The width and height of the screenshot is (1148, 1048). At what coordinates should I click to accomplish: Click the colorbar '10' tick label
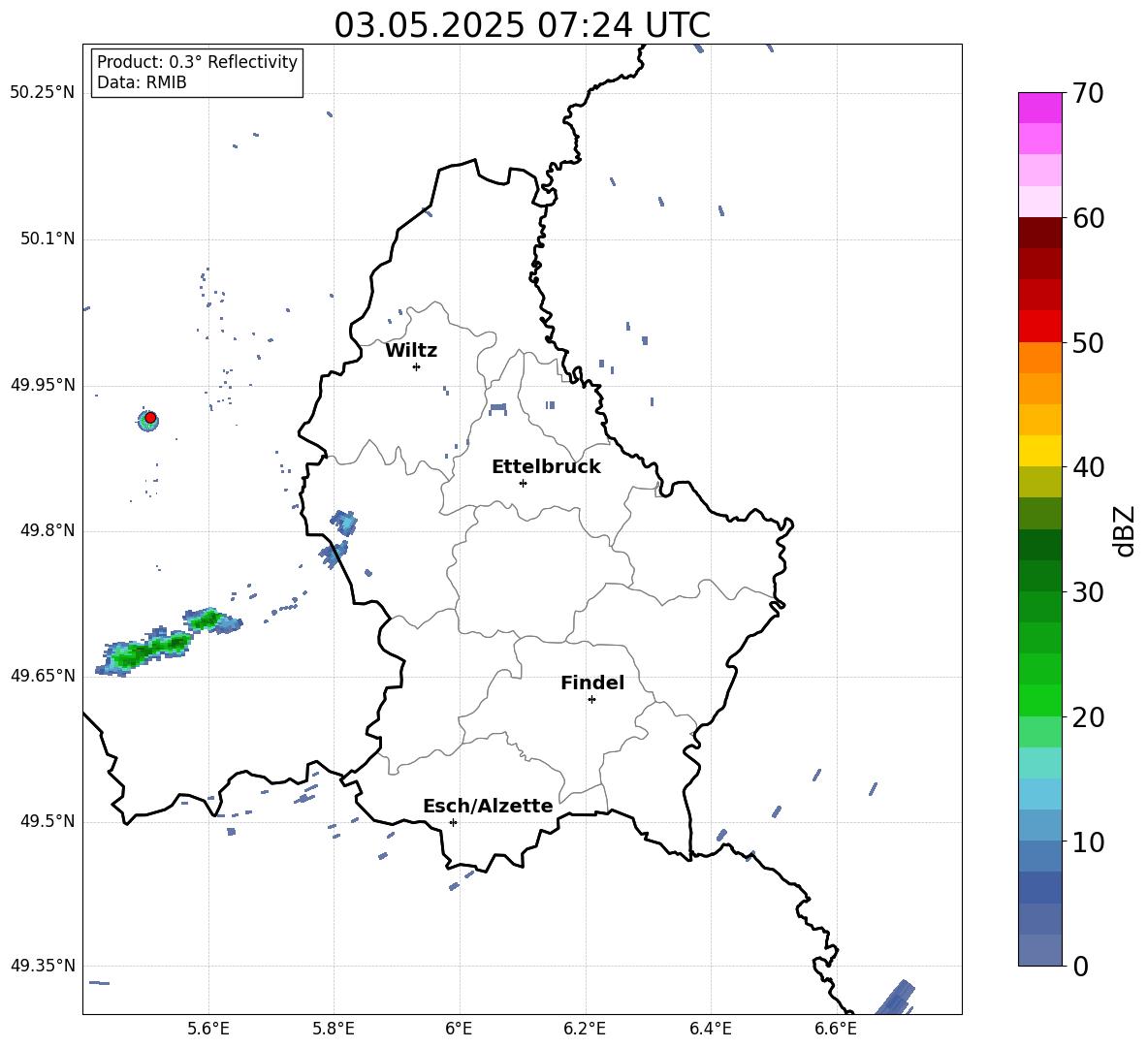pyautogui.click(x=1088, y=842)
